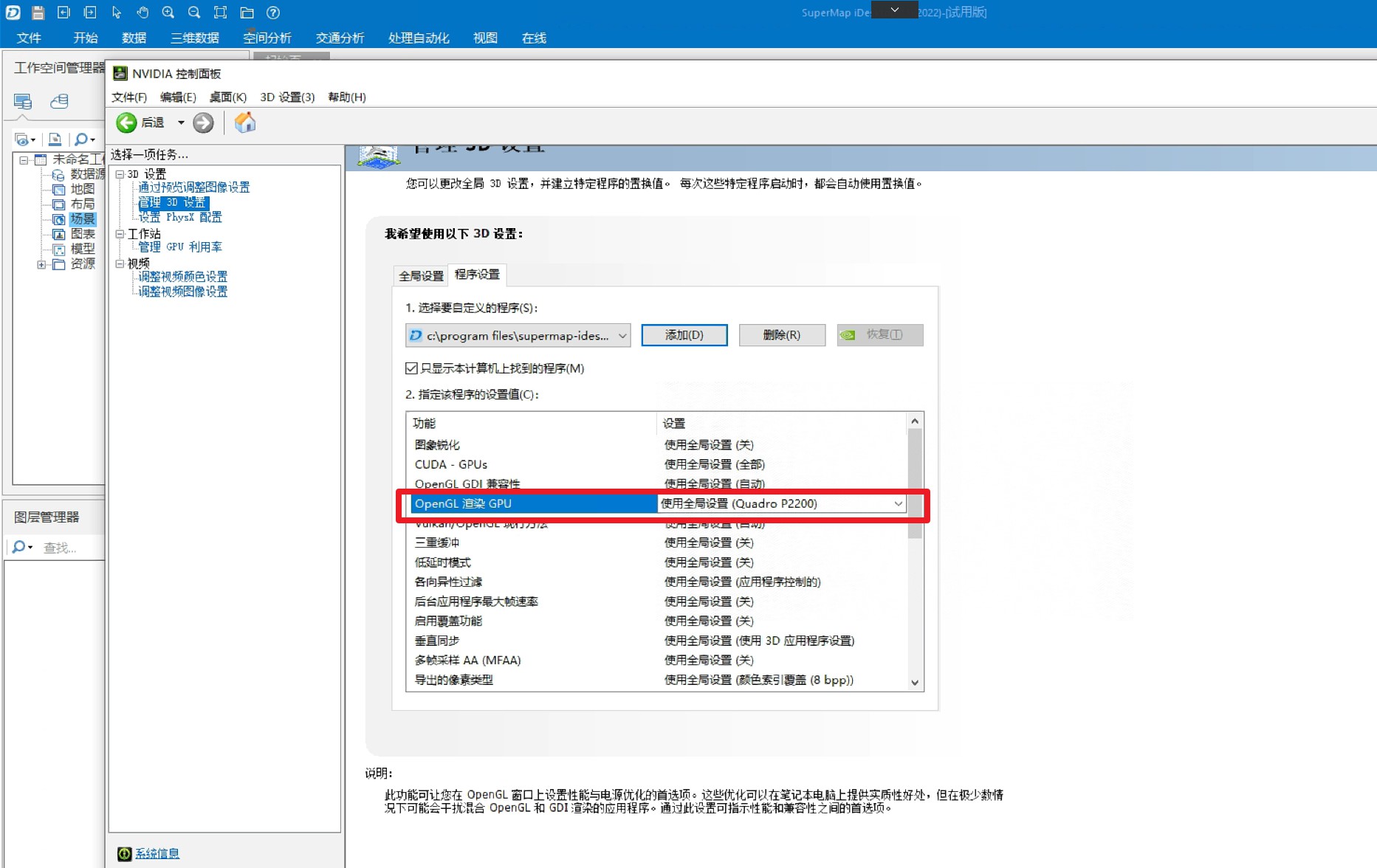Image resolution: width=1377 pixels, height=868 pixels.
Task: Switch to the 全局设置 tab
Action: click(421, 275)
